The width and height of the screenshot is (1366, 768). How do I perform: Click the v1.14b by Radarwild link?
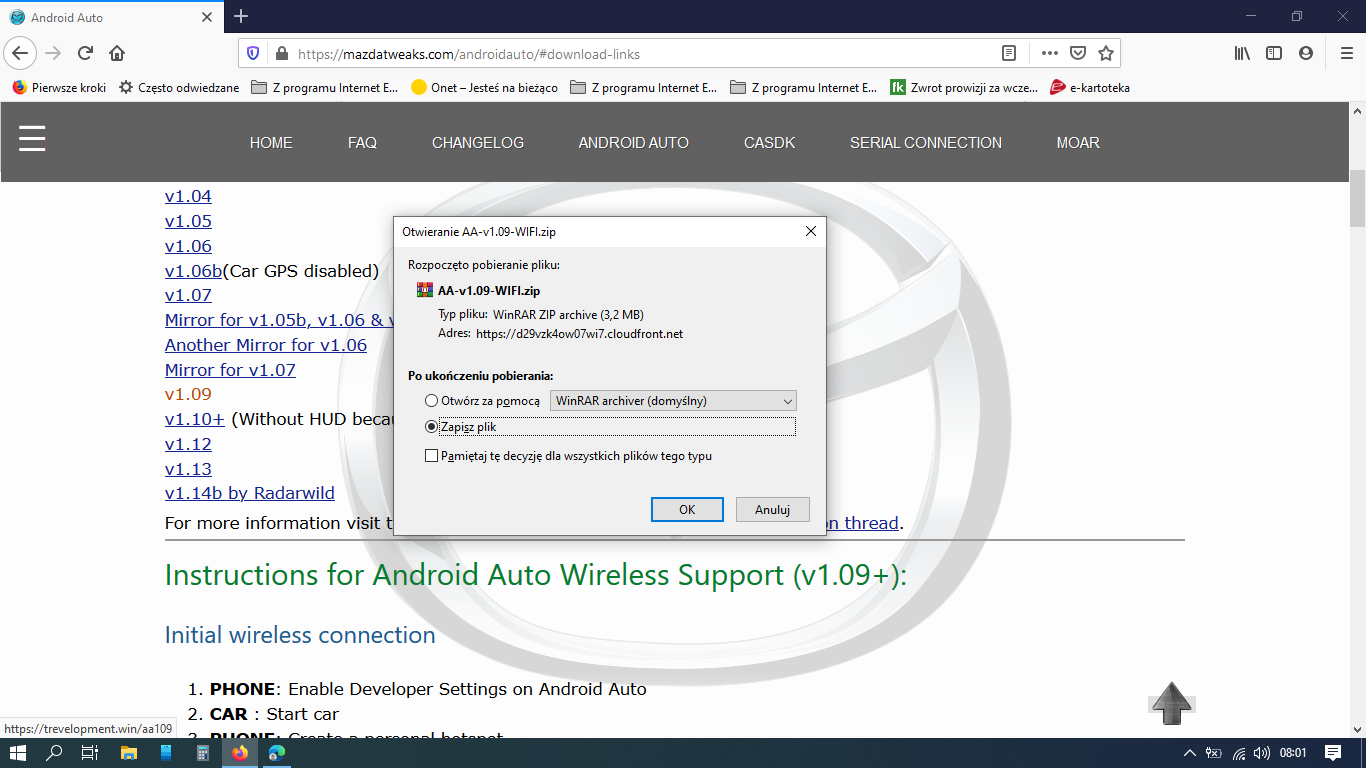click(249, 493)
